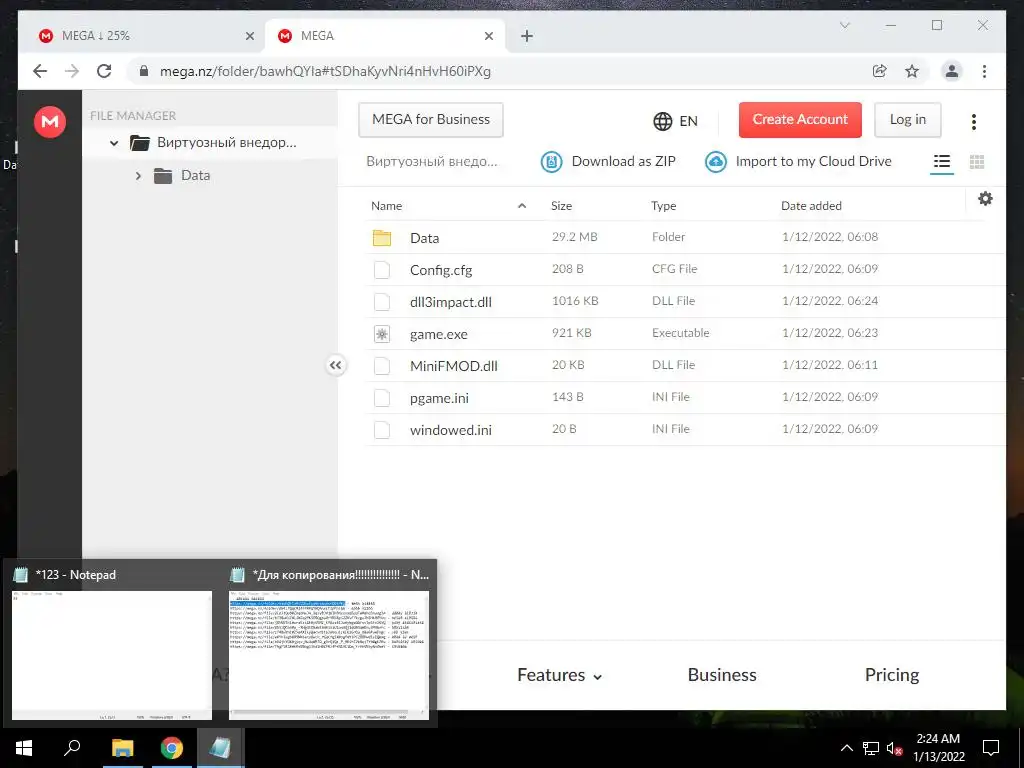Click the Notepad taskbar icon
The height and width of the screenshot is (768, 1024).
coord(220,748)
